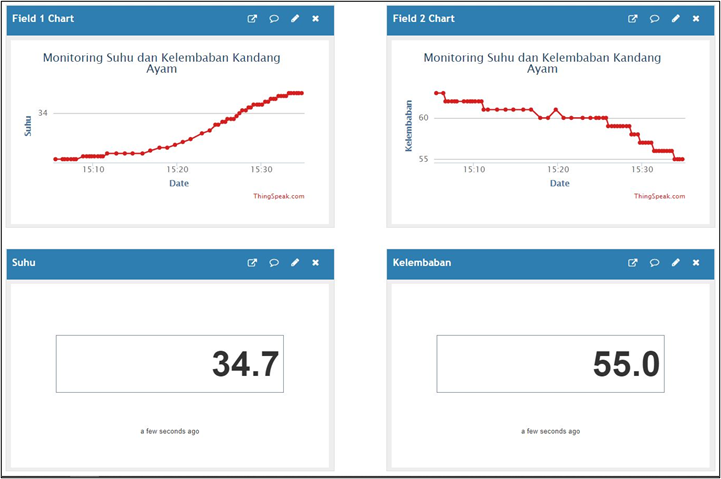Click comment icon on Field 2 Chart
Image resolution: width=721 pixels, height=479 pixels.
(655, 19)
